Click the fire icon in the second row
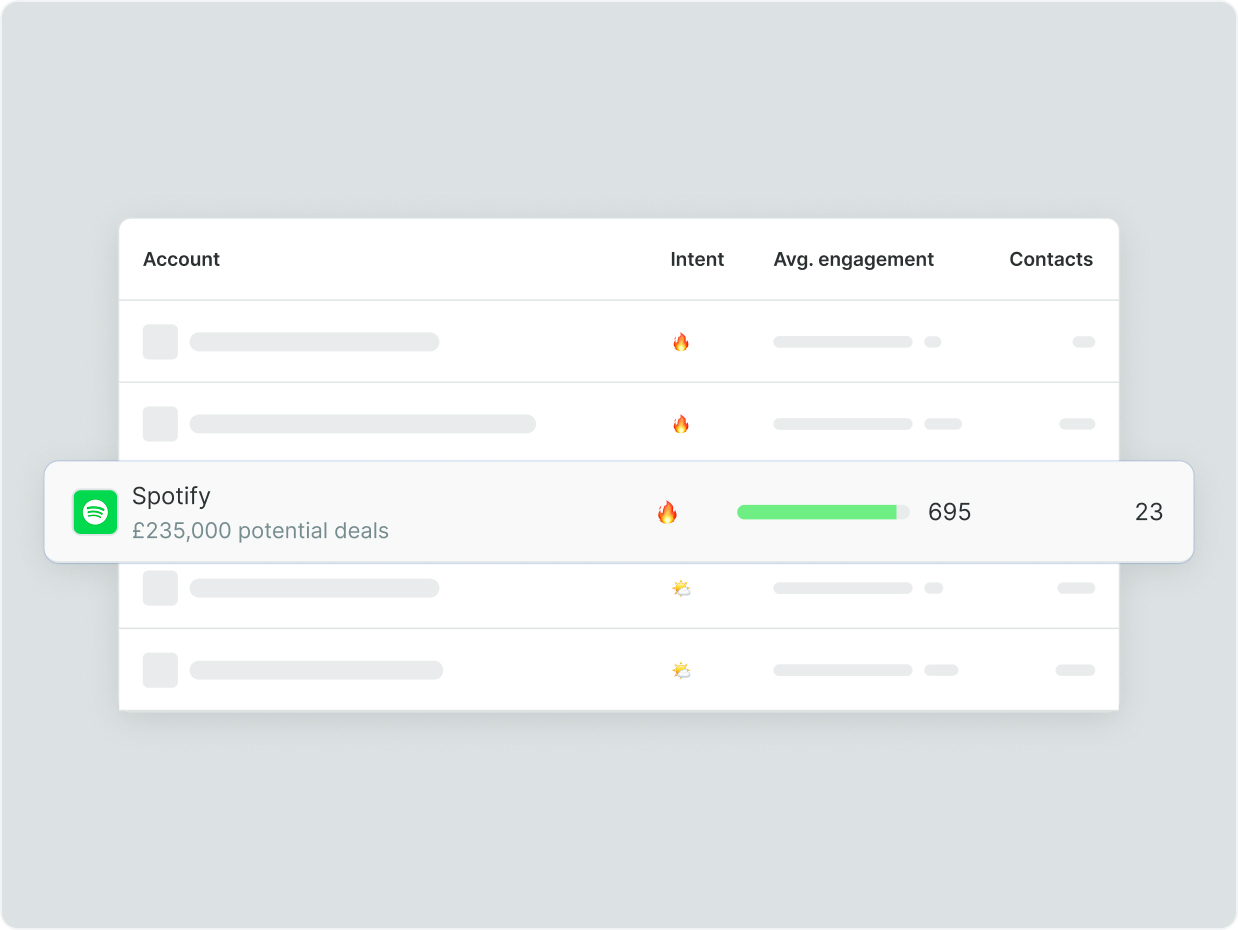1238x930 pixels. pyautogui.click(x=681, y=423)
